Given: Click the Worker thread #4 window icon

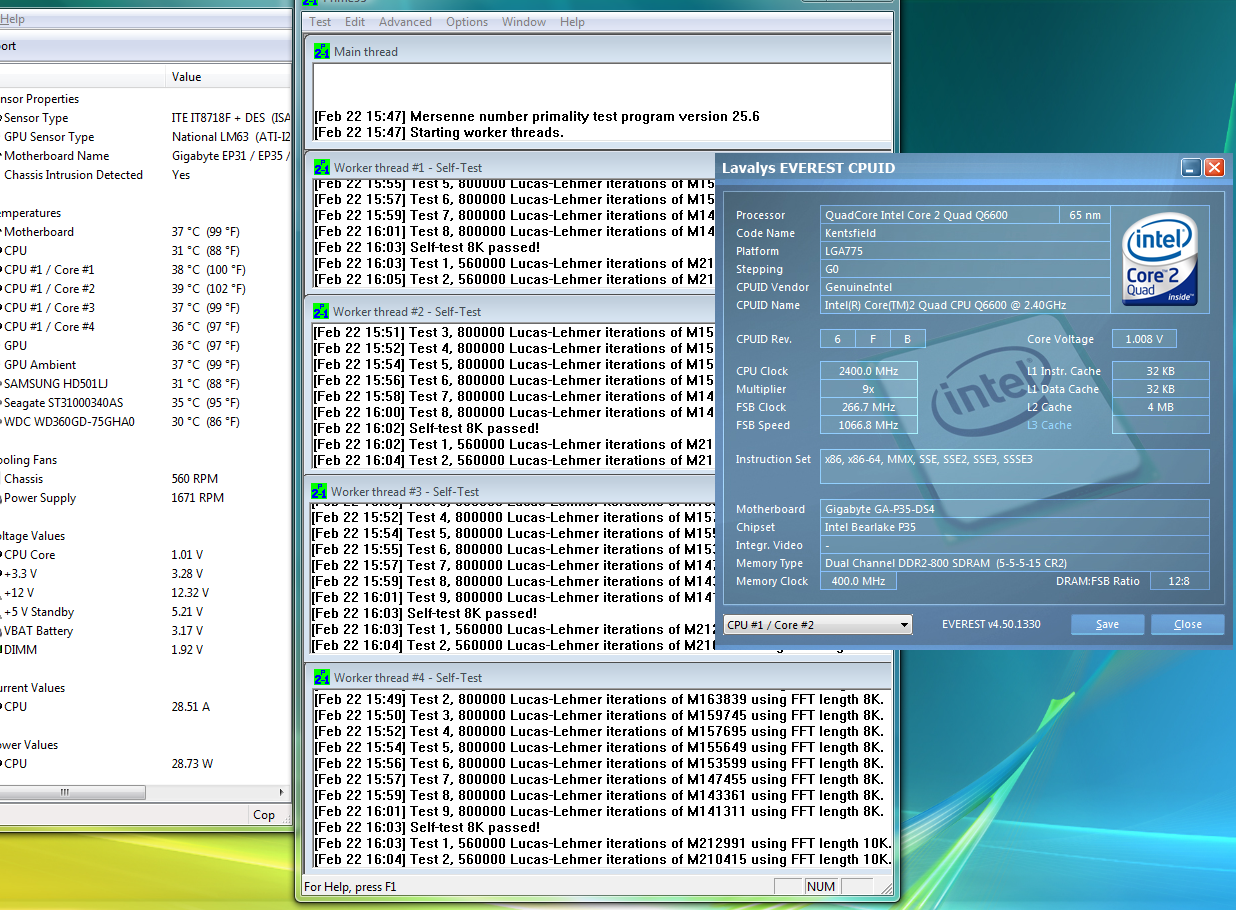Looking at the screenshot, I should 320,677.
